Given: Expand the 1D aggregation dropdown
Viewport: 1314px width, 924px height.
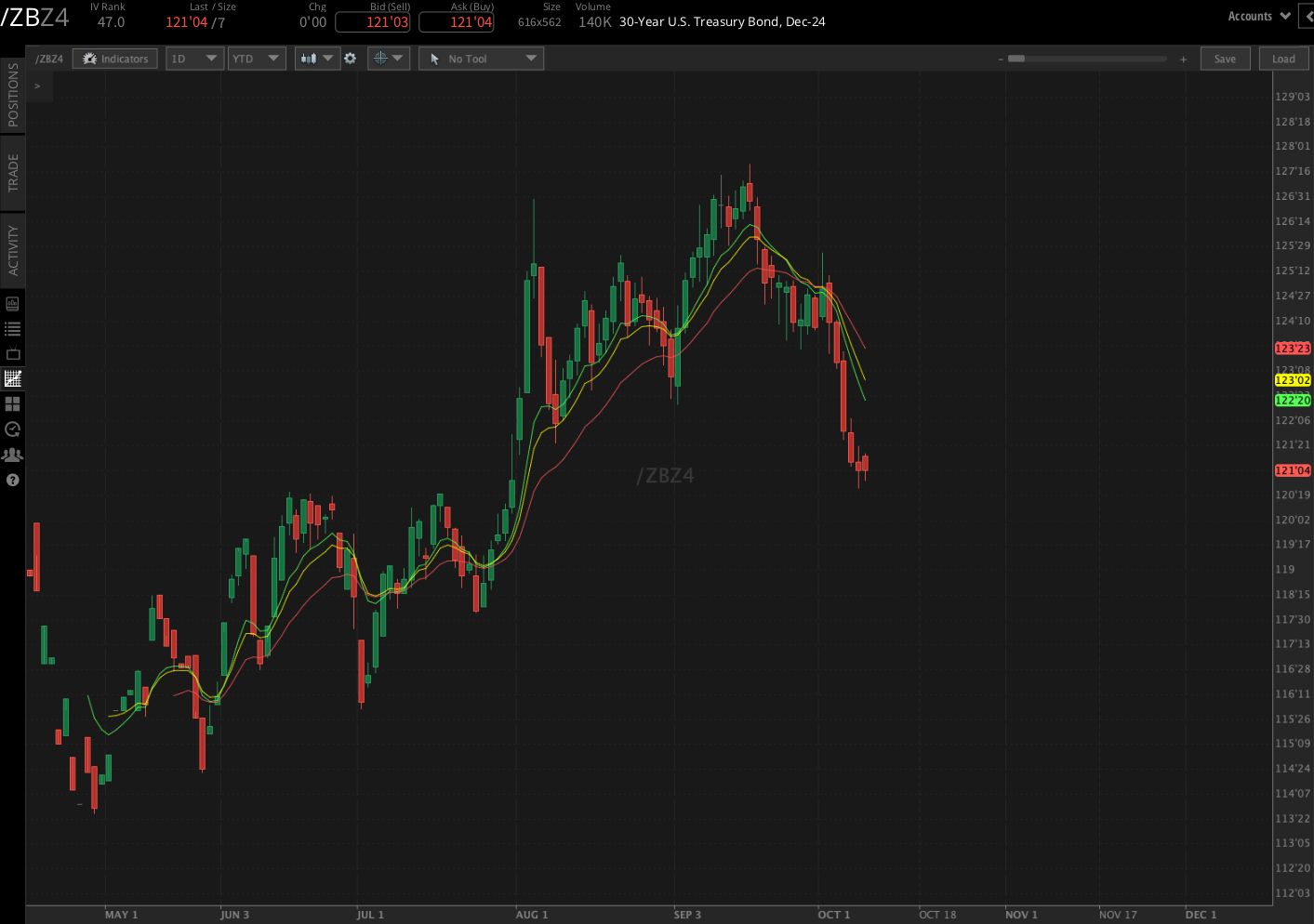Looking at the screenshot, I should [194, 58].
